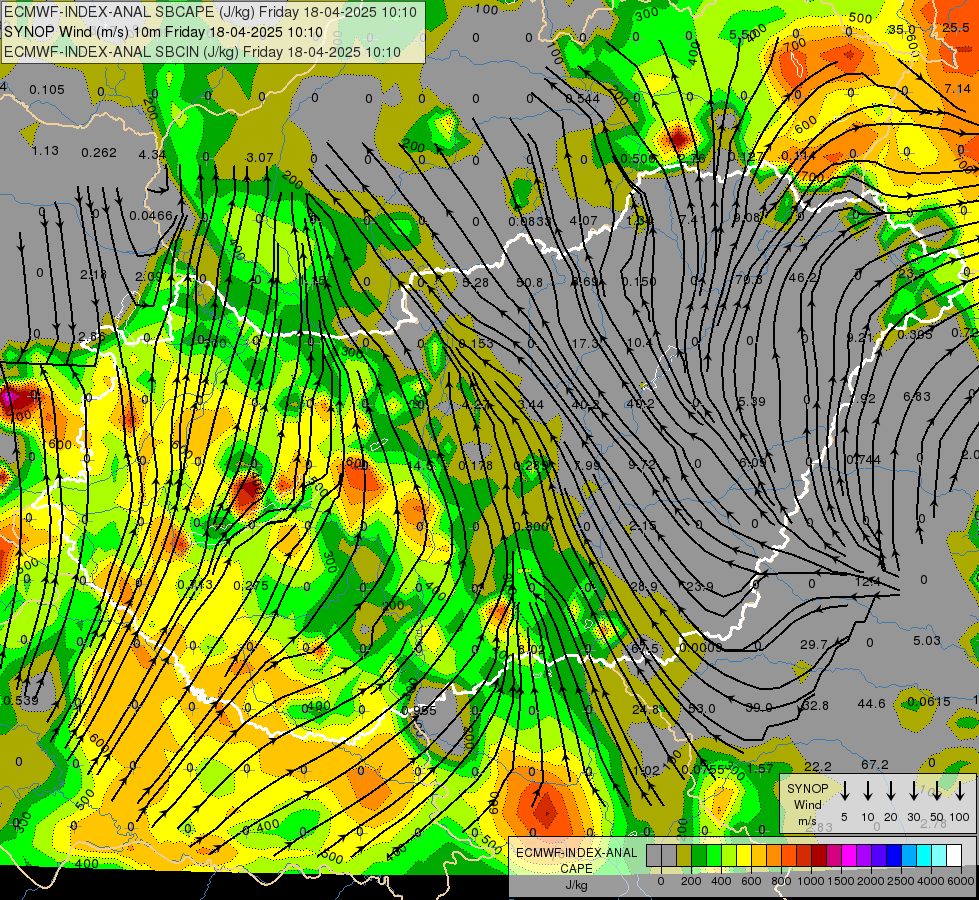Click the station value 5.28
This screenshot has width=979, height=900.
475,282
